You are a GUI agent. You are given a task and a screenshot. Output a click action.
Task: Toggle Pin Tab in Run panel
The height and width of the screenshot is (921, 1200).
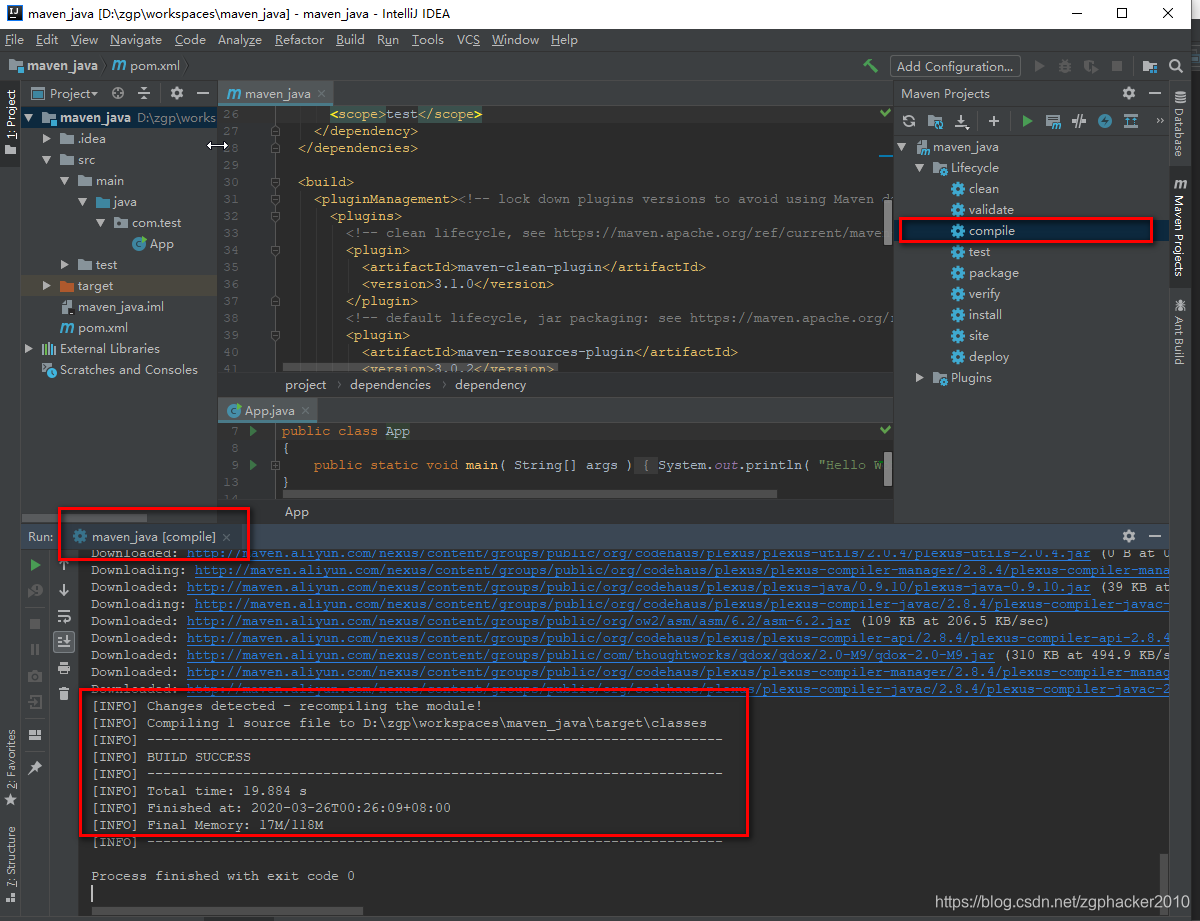click(36, 767)
